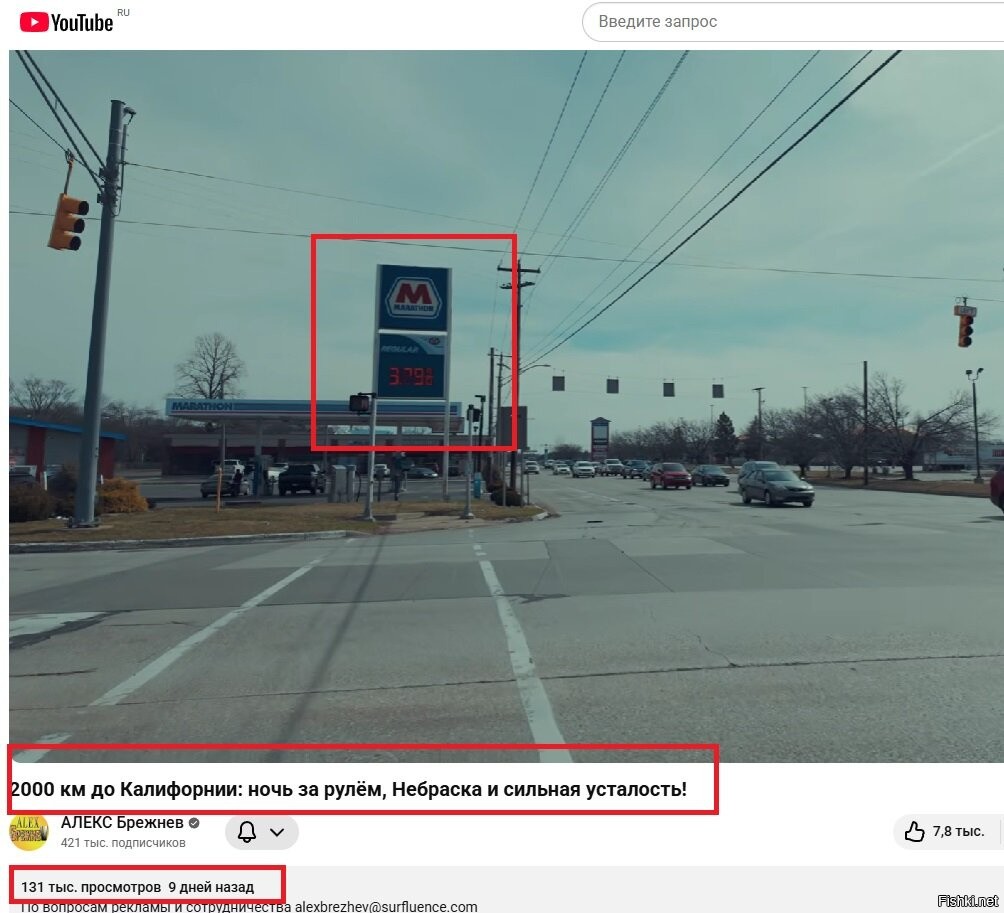The height and width of the screenshot is (913, 1004).
Task: Click the '9 дней назад' upload date
Action: [x=211, y=887]
